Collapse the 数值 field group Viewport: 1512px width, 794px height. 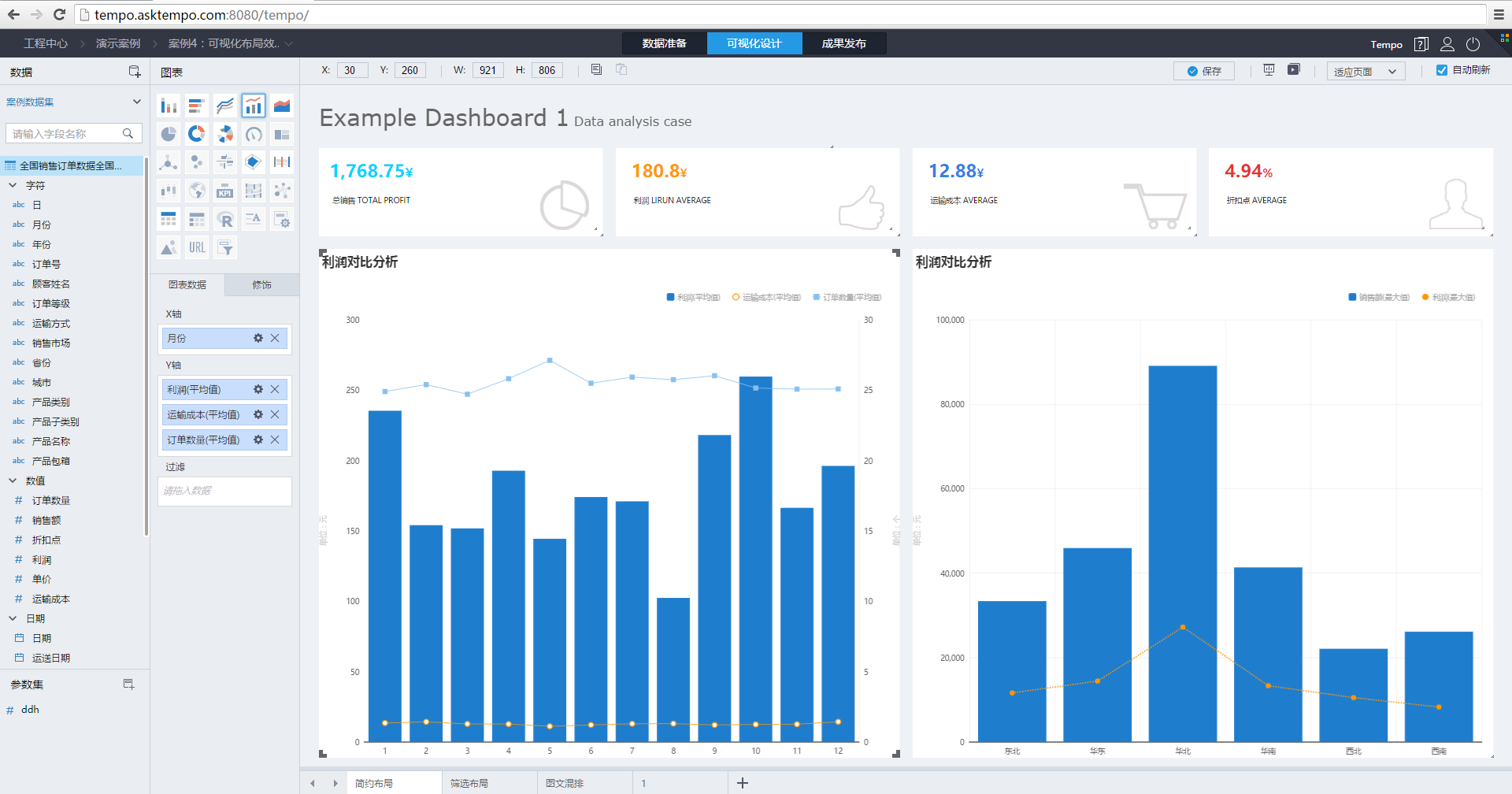tap(13, 480)
